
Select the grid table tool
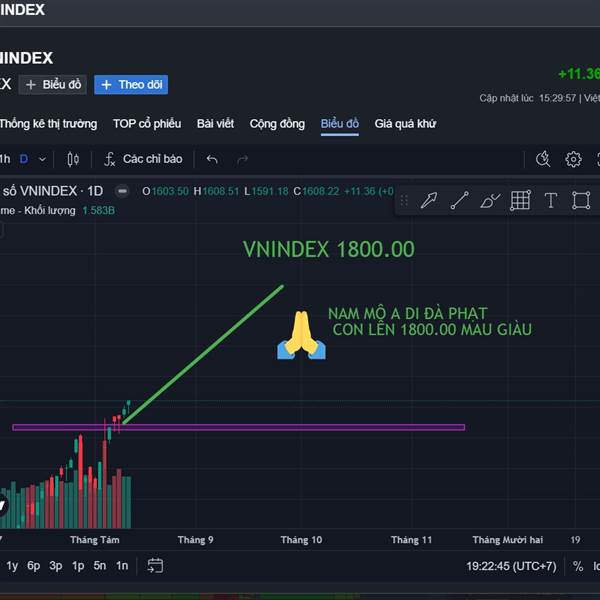point(520,200)
